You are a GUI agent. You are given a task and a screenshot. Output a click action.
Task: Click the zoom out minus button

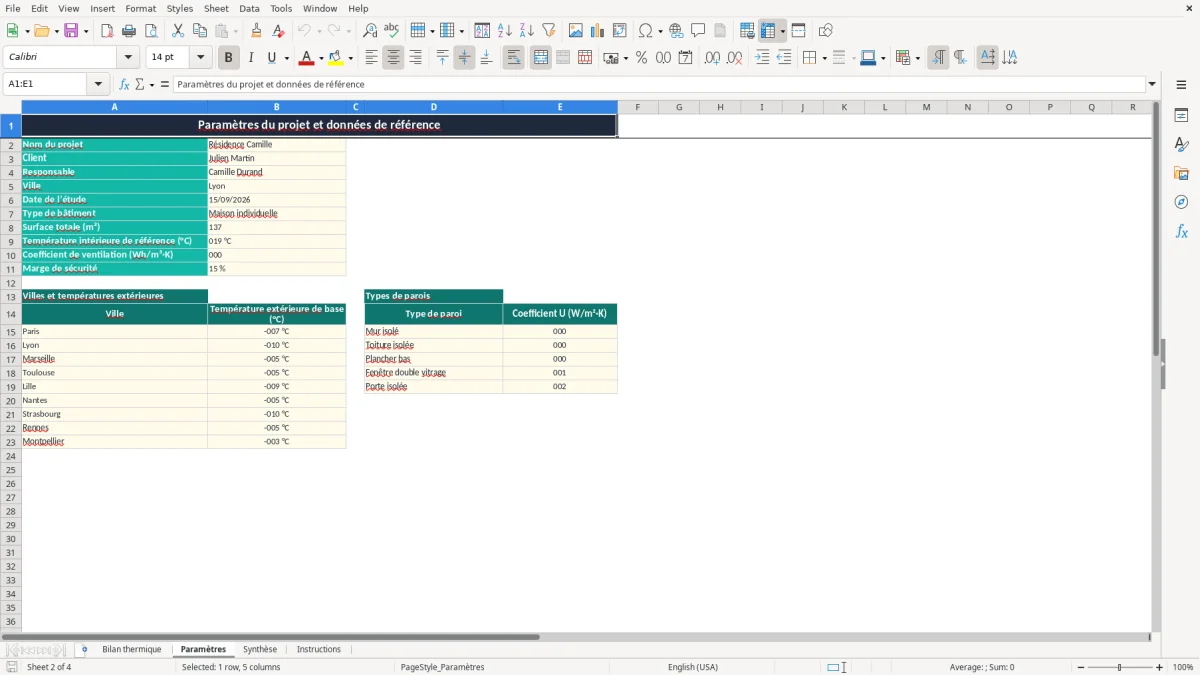pos(1081,667)
